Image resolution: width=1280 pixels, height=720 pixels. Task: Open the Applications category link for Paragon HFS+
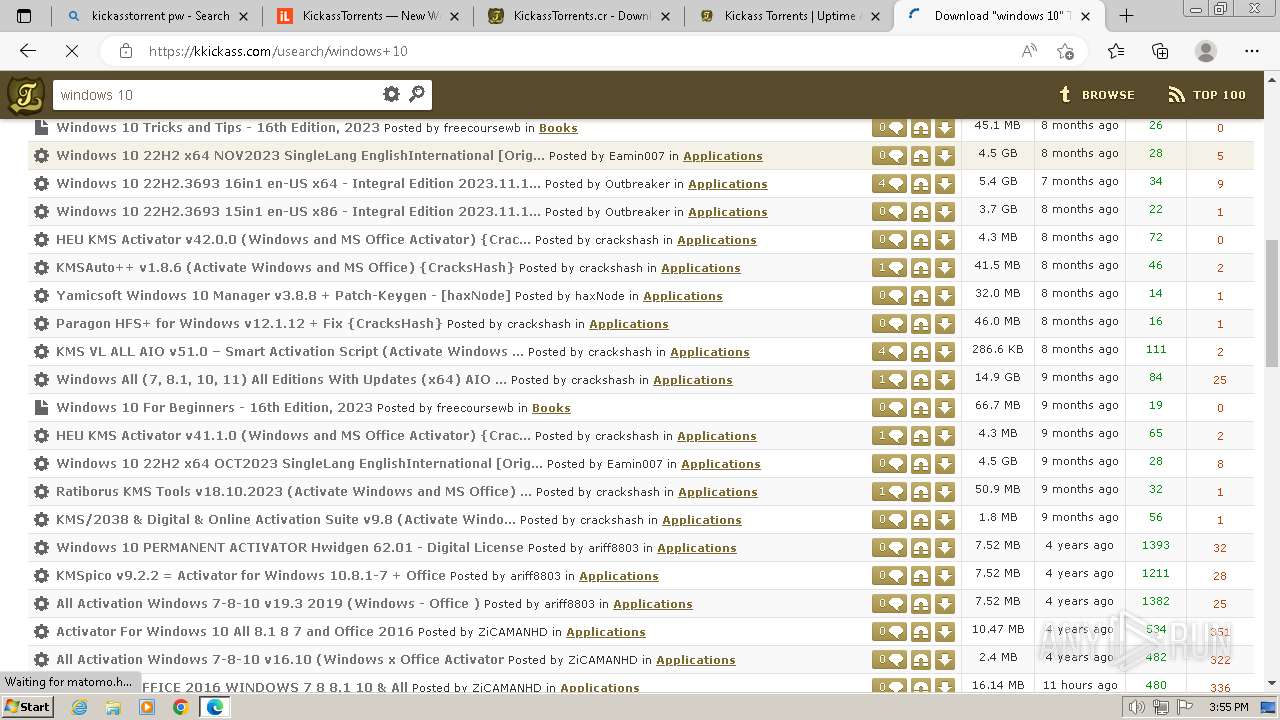[629, 324]
